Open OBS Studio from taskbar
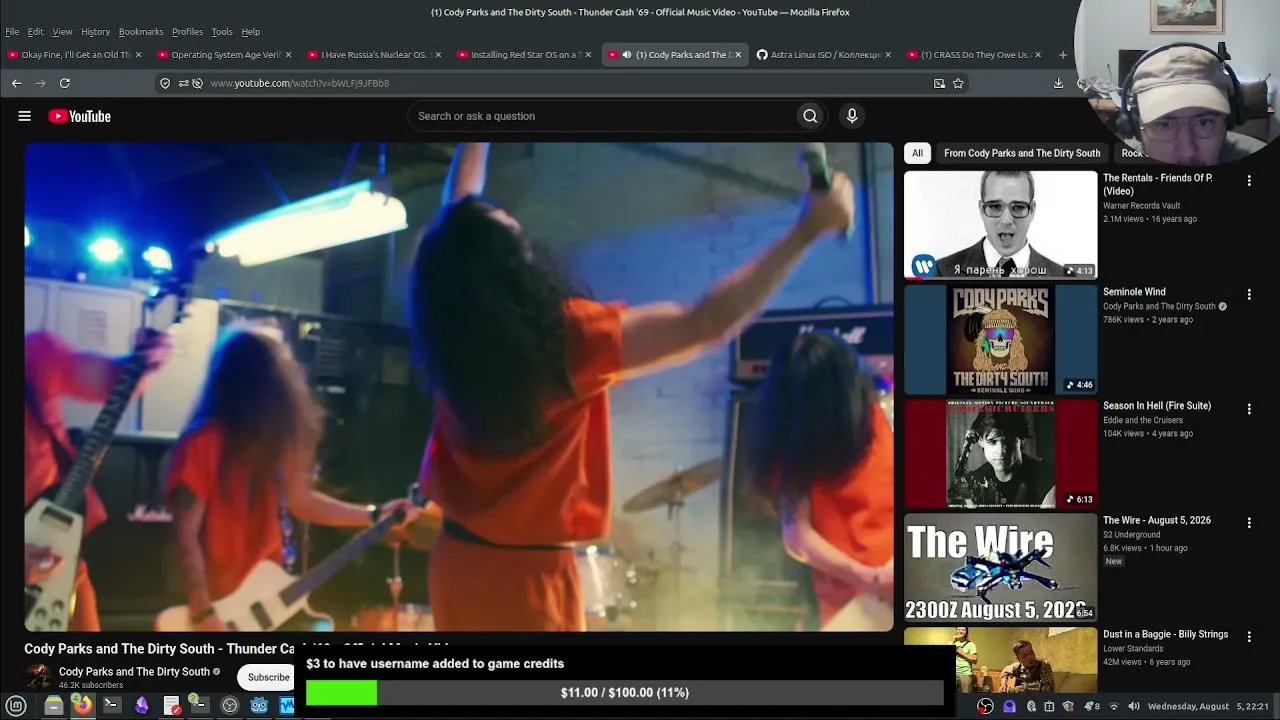This screenshot has width=1280, height=720. click(x=230, y=706)
